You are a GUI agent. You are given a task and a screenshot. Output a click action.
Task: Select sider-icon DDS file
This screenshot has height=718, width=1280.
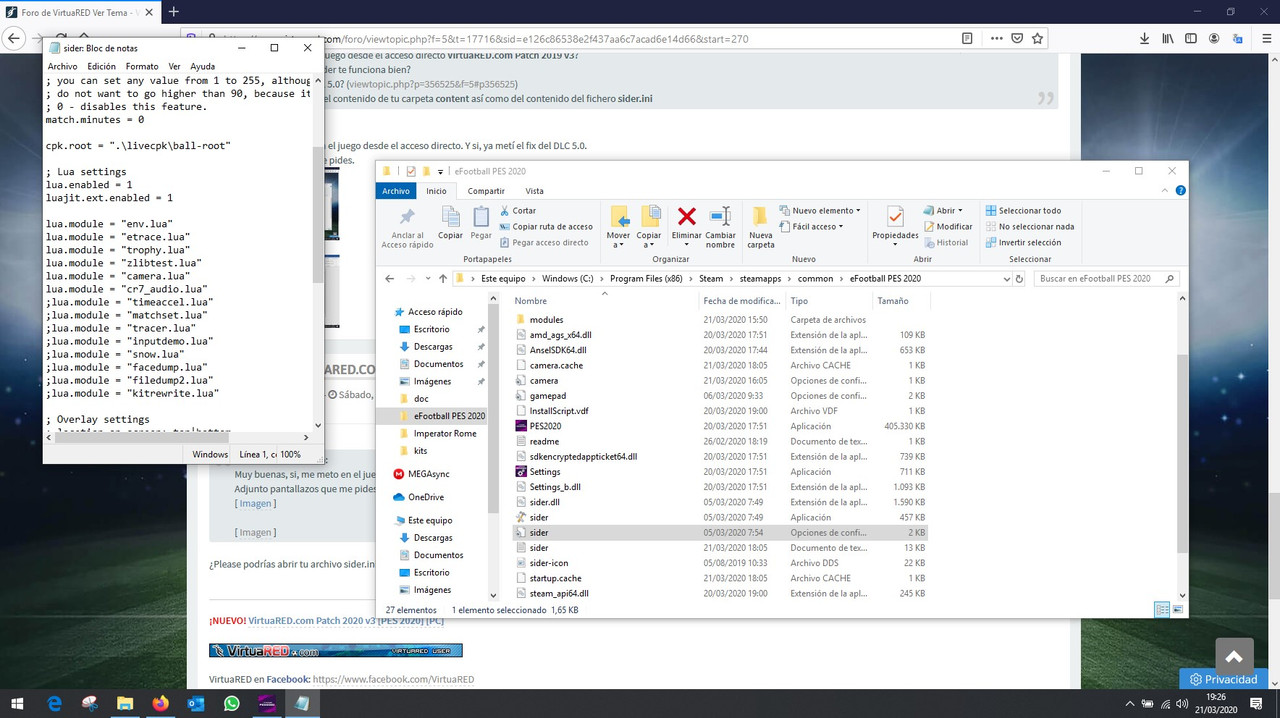click(x=548, y=563)
